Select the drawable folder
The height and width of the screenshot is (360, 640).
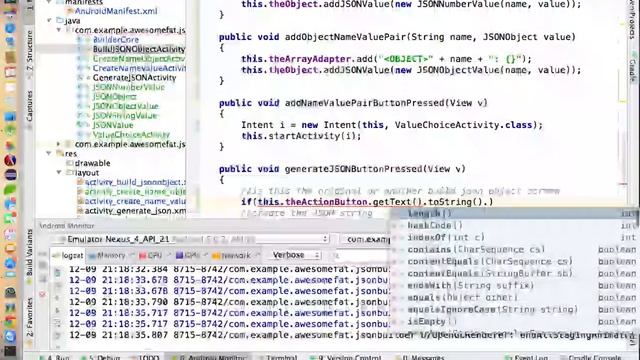click(92, 163)
